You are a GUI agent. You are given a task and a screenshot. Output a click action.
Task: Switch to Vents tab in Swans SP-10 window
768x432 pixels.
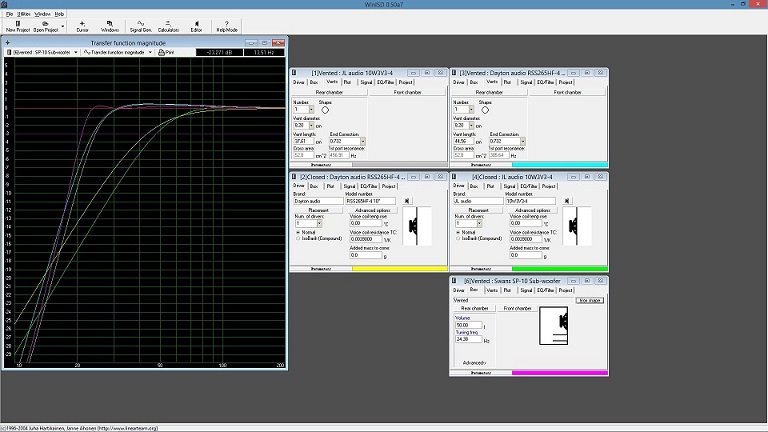[492, 290]
